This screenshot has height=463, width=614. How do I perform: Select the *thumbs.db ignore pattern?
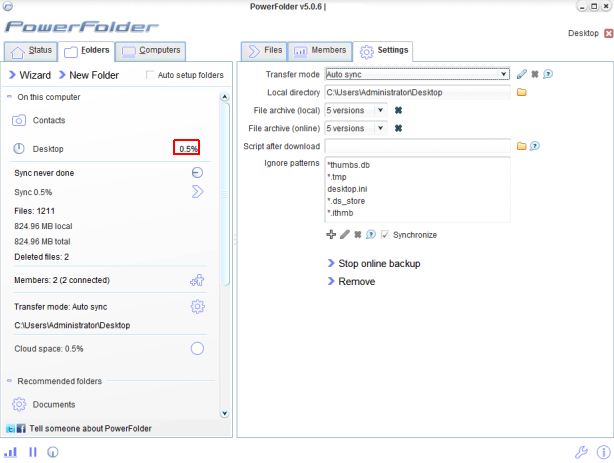pos(349,165)
